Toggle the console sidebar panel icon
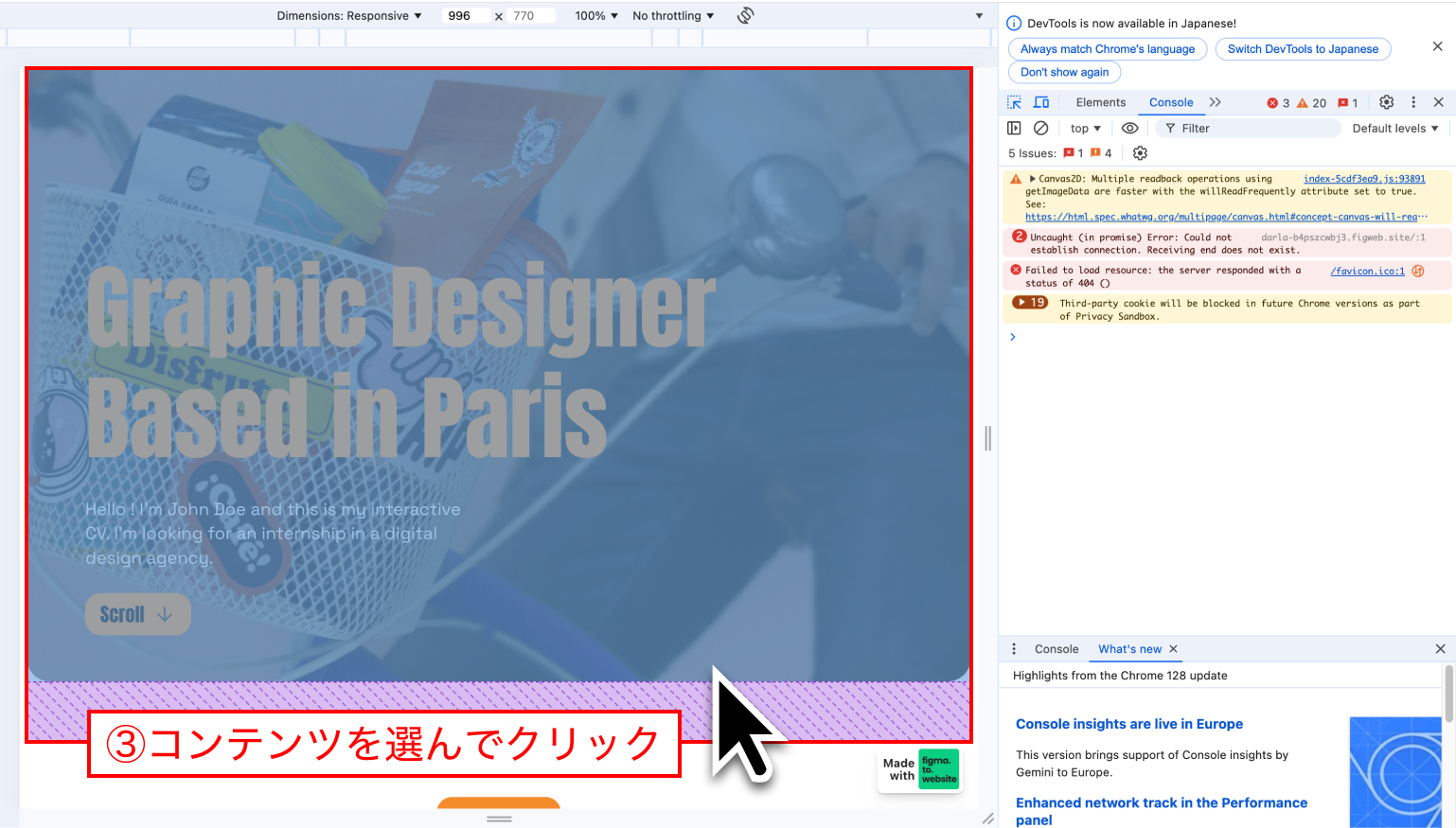The image size is (1456, 828). [x=1014, y=128]
